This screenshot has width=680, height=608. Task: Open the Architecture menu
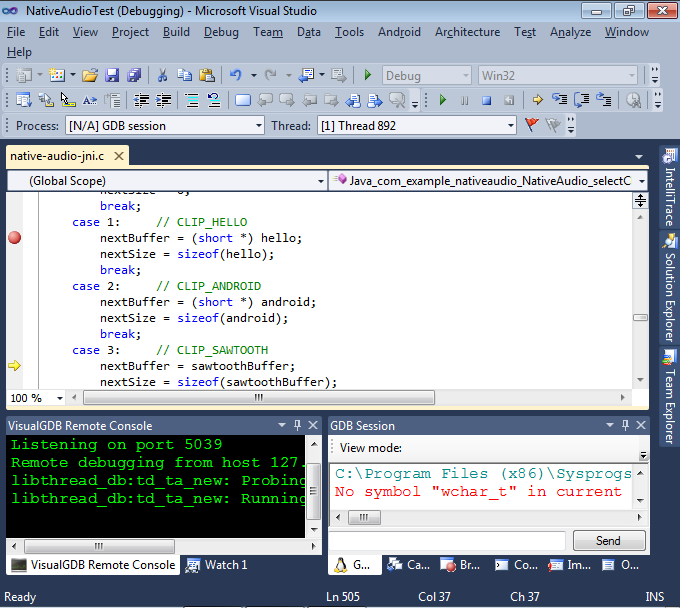pyautogui.click(x=468, y=32)
